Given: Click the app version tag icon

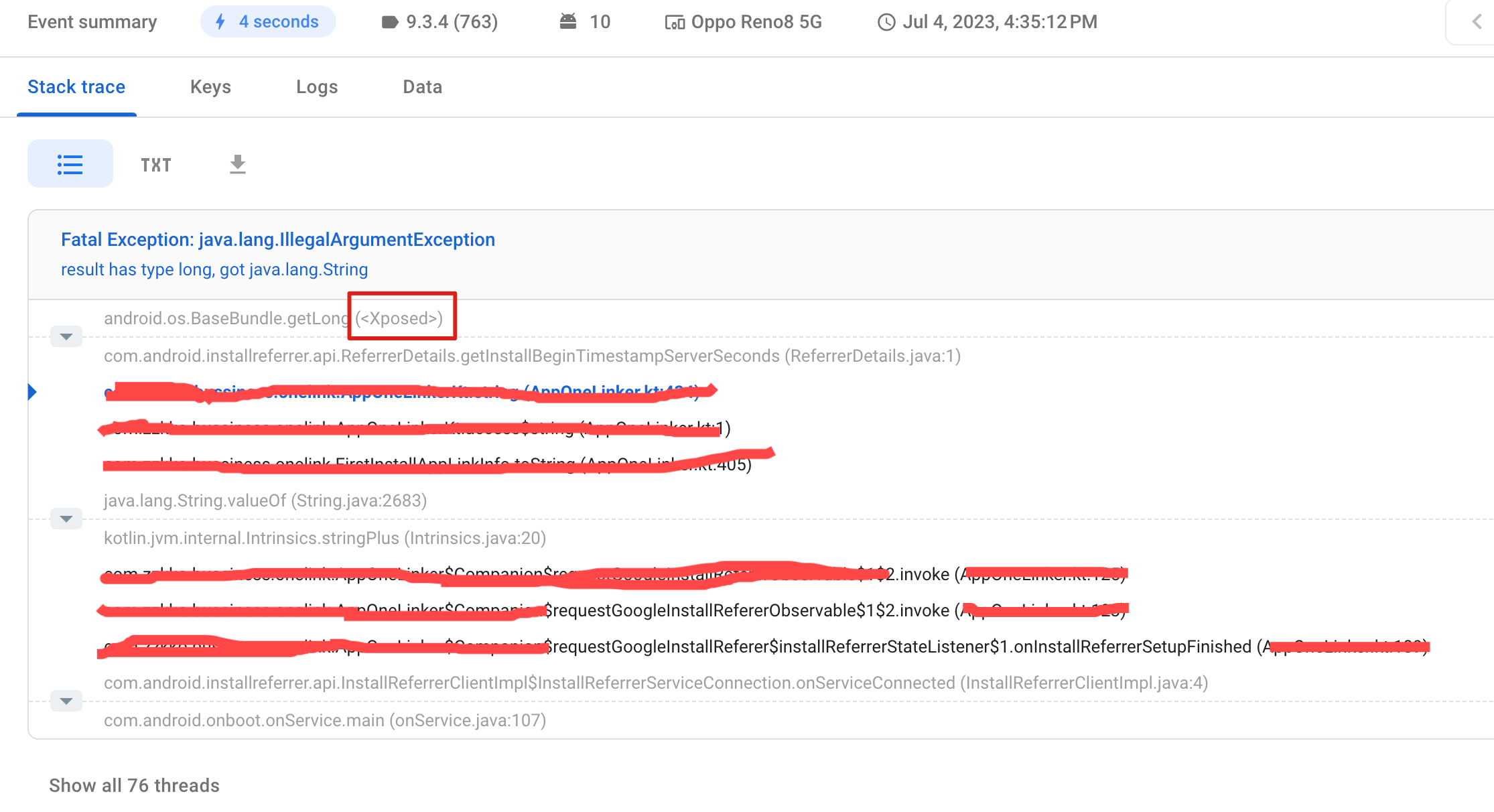Looking at the screenshot, I should (390, 22).
